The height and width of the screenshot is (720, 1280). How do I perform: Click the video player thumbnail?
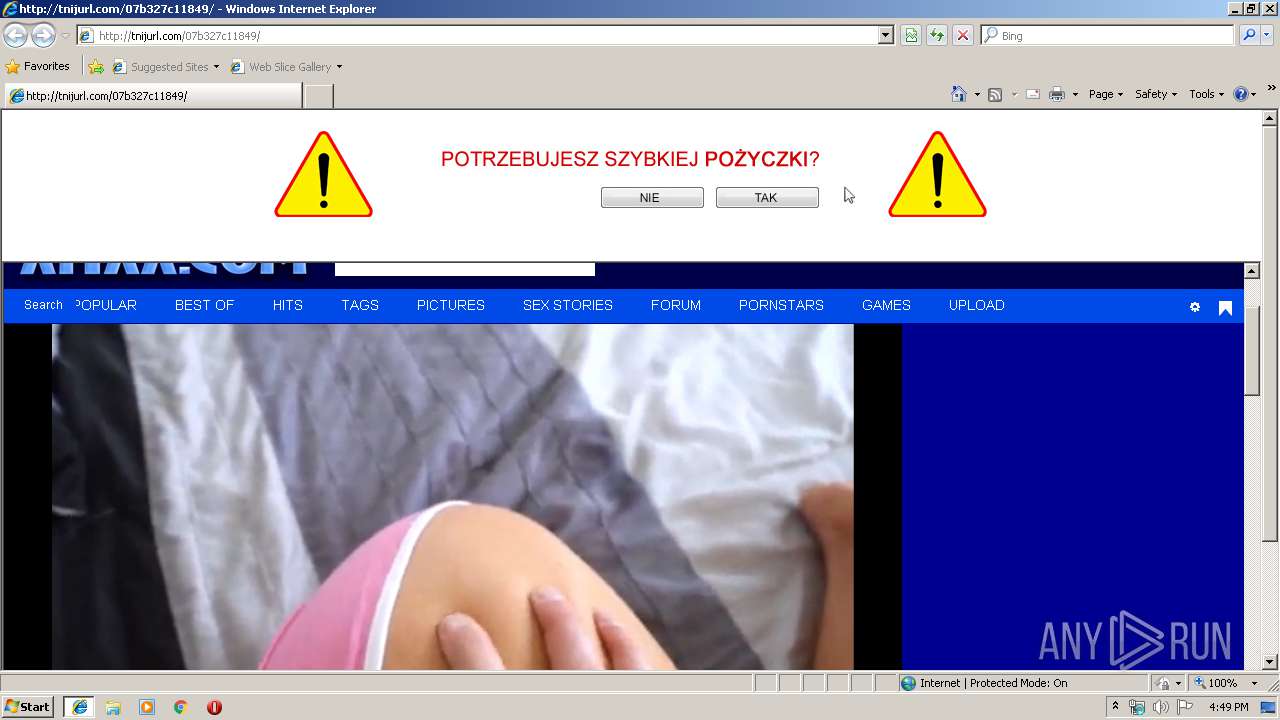pos(453,496)
